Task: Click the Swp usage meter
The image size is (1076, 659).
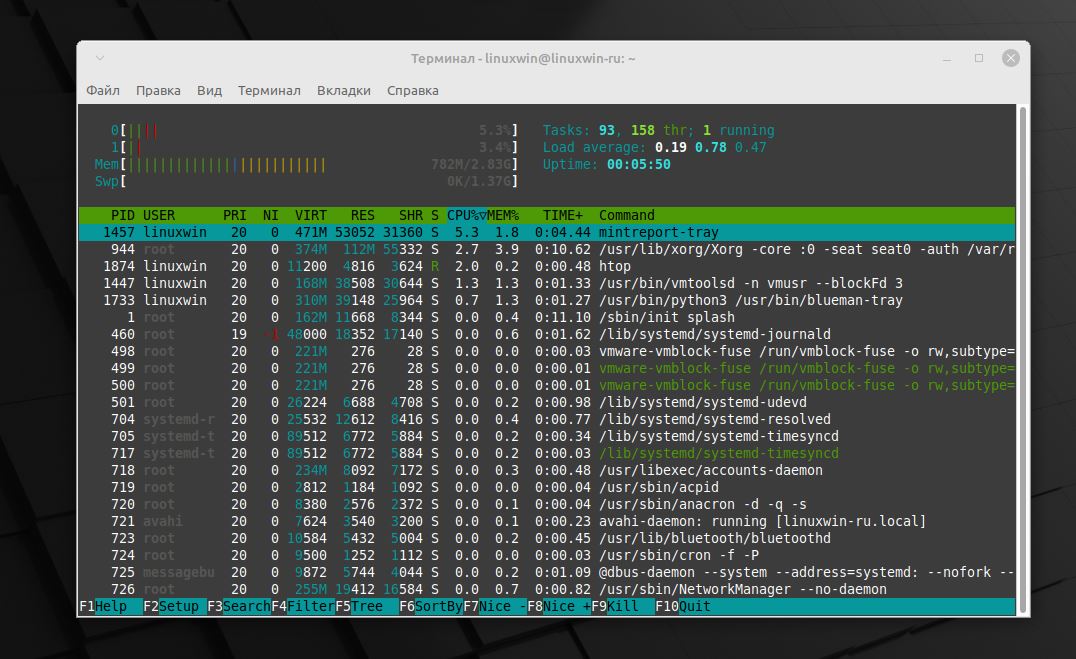Action: [x=306, y=182]
